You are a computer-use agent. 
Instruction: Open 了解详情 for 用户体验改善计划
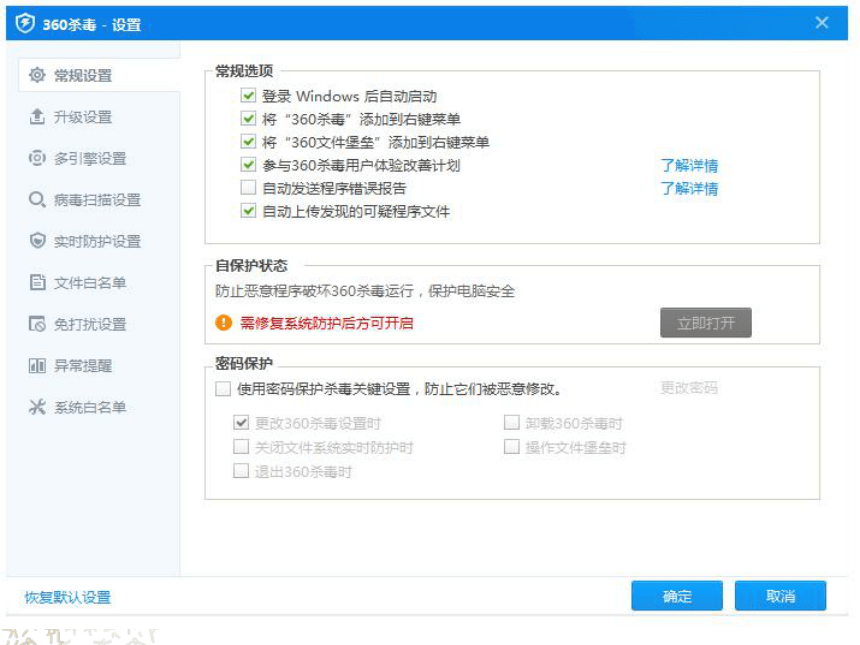(x=689, y=165)
